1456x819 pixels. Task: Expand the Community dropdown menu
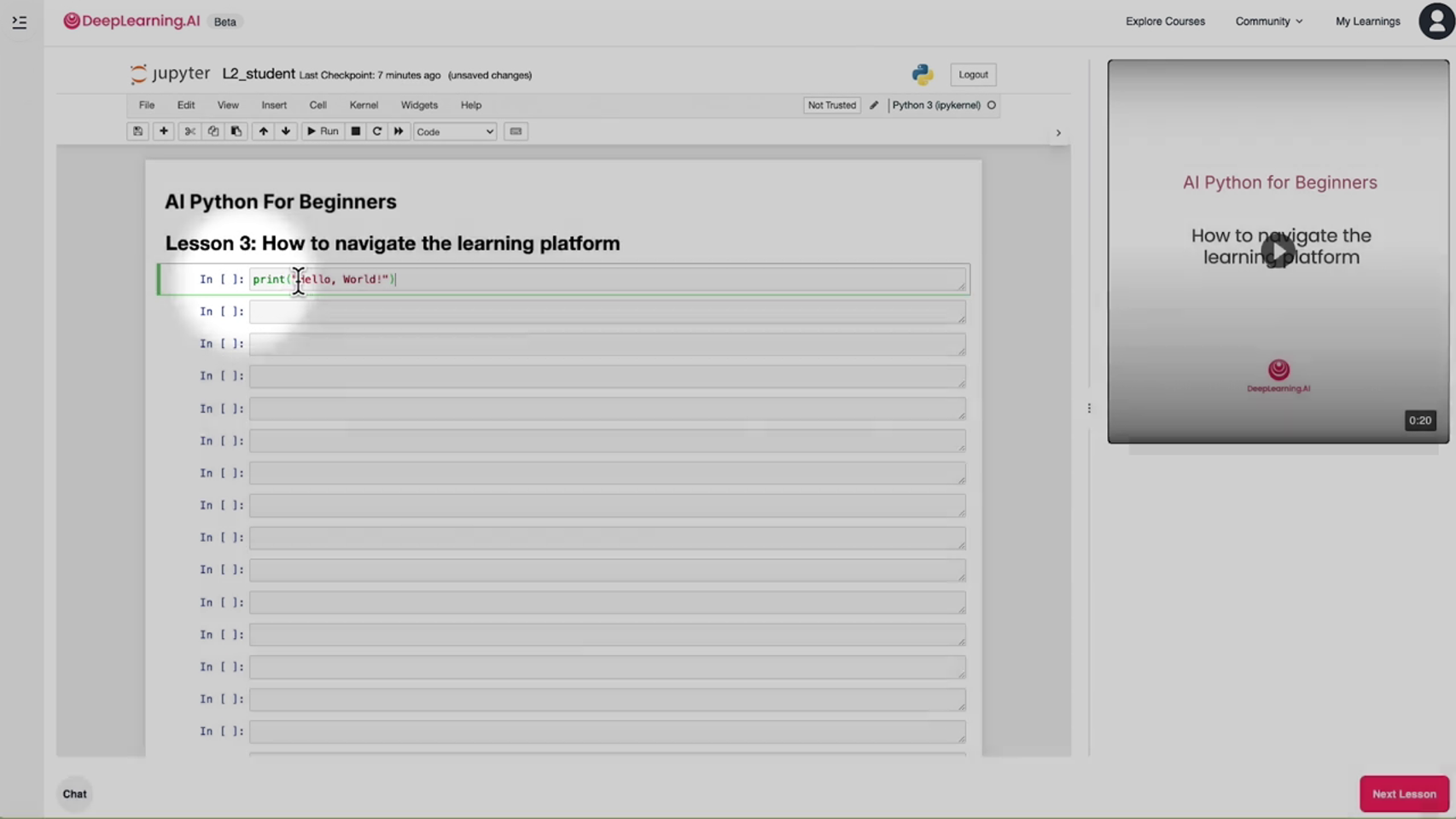1268,21
